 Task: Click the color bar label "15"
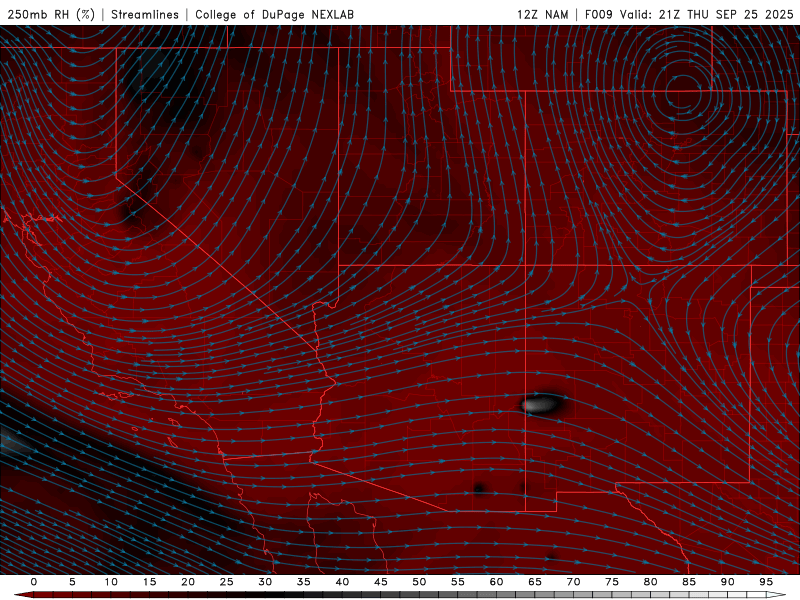149,582
